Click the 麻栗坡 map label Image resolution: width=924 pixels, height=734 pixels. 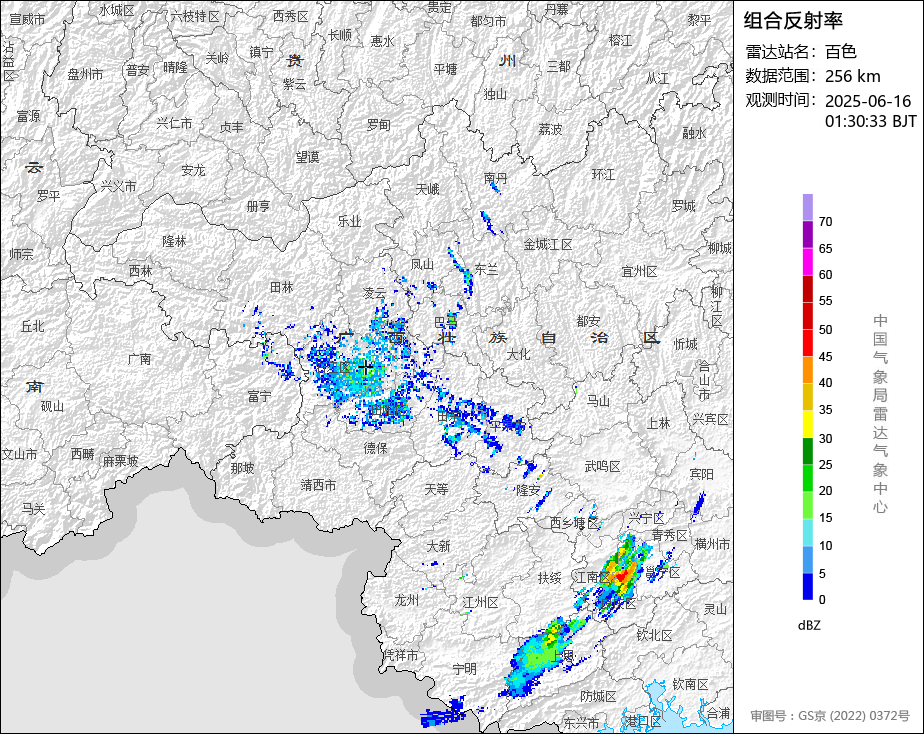click(120, 461)
